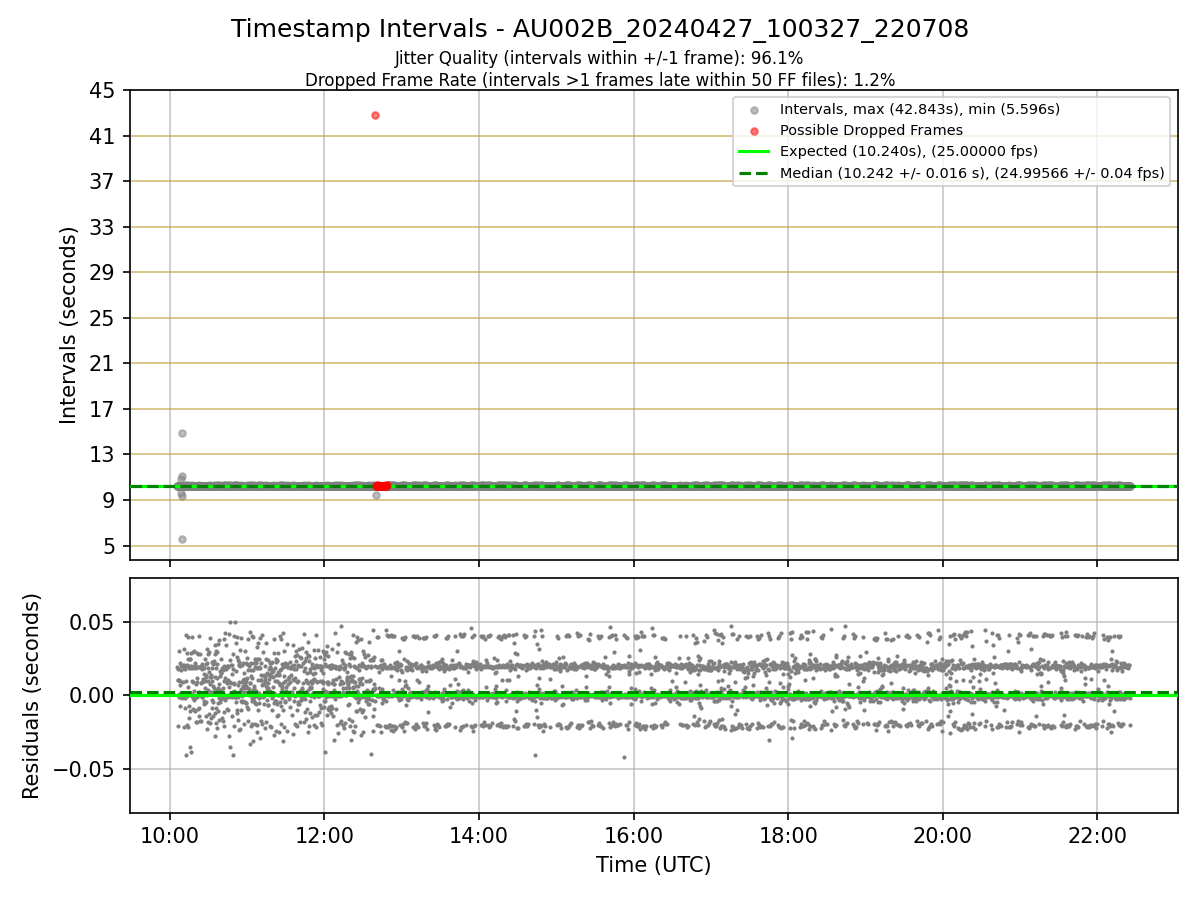
Task: Click the plot title 'Timestamp Intervals - AU002B_20240427_100327_220708'
Action: (600, 29)
